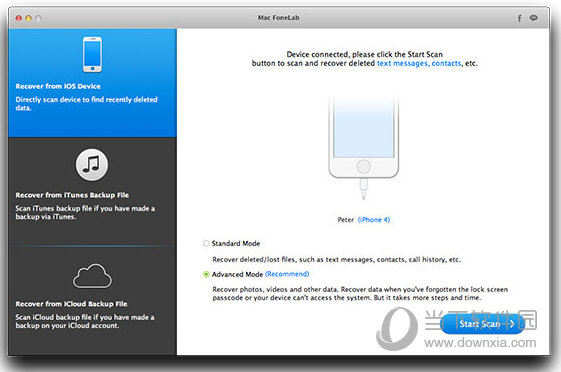Click the iTunes music note icon
561x372 pixels.
(x=92, y=165)
